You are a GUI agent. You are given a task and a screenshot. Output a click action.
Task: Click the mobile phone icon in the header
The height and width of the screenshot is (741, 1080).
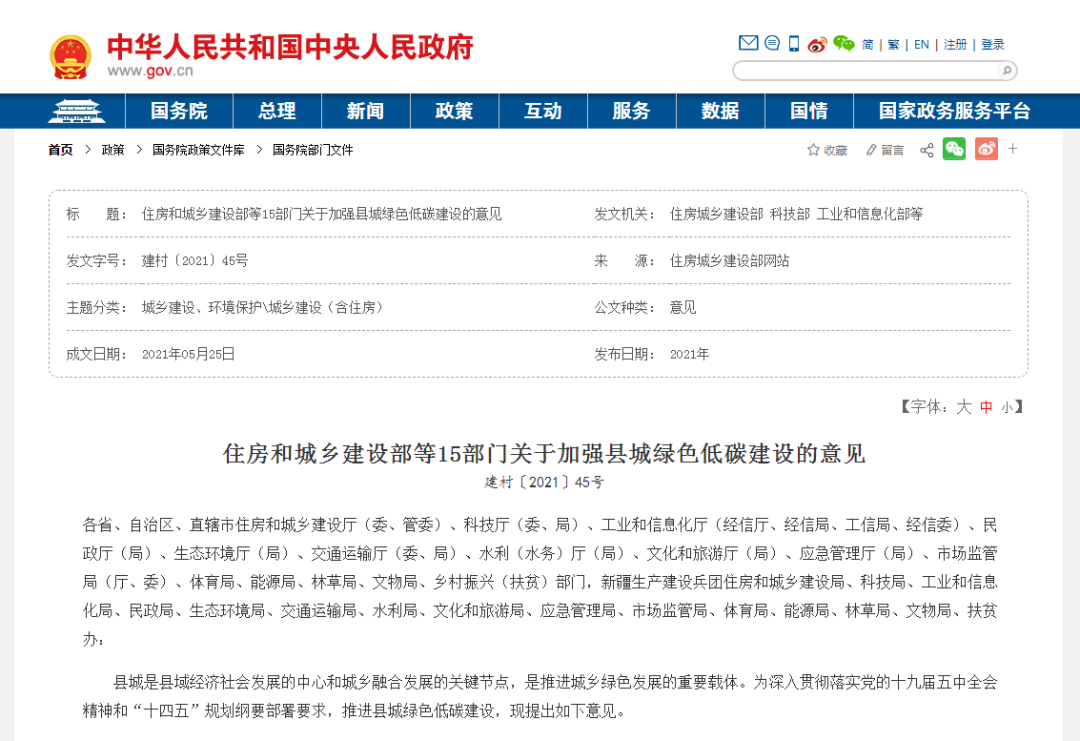pos(793,42)
